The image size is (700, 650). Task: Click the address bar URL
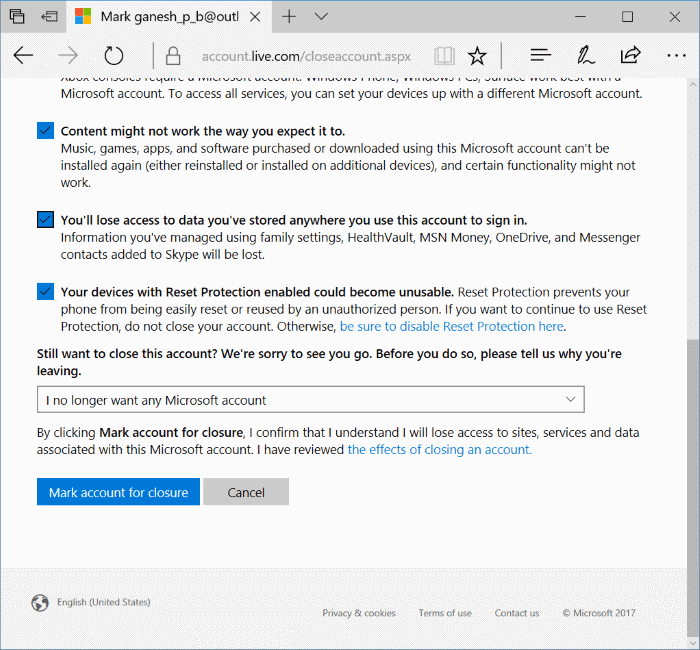306,57
